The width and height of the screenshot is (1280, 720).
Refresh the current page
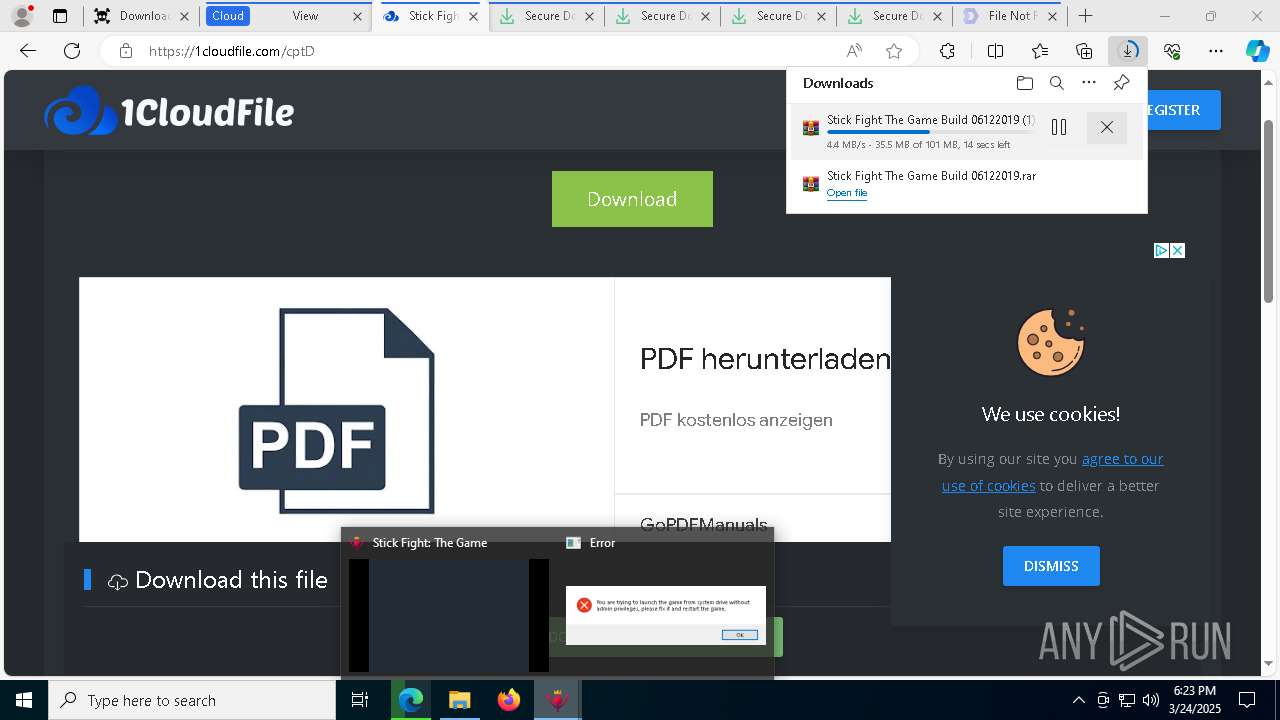pos(72,51)
